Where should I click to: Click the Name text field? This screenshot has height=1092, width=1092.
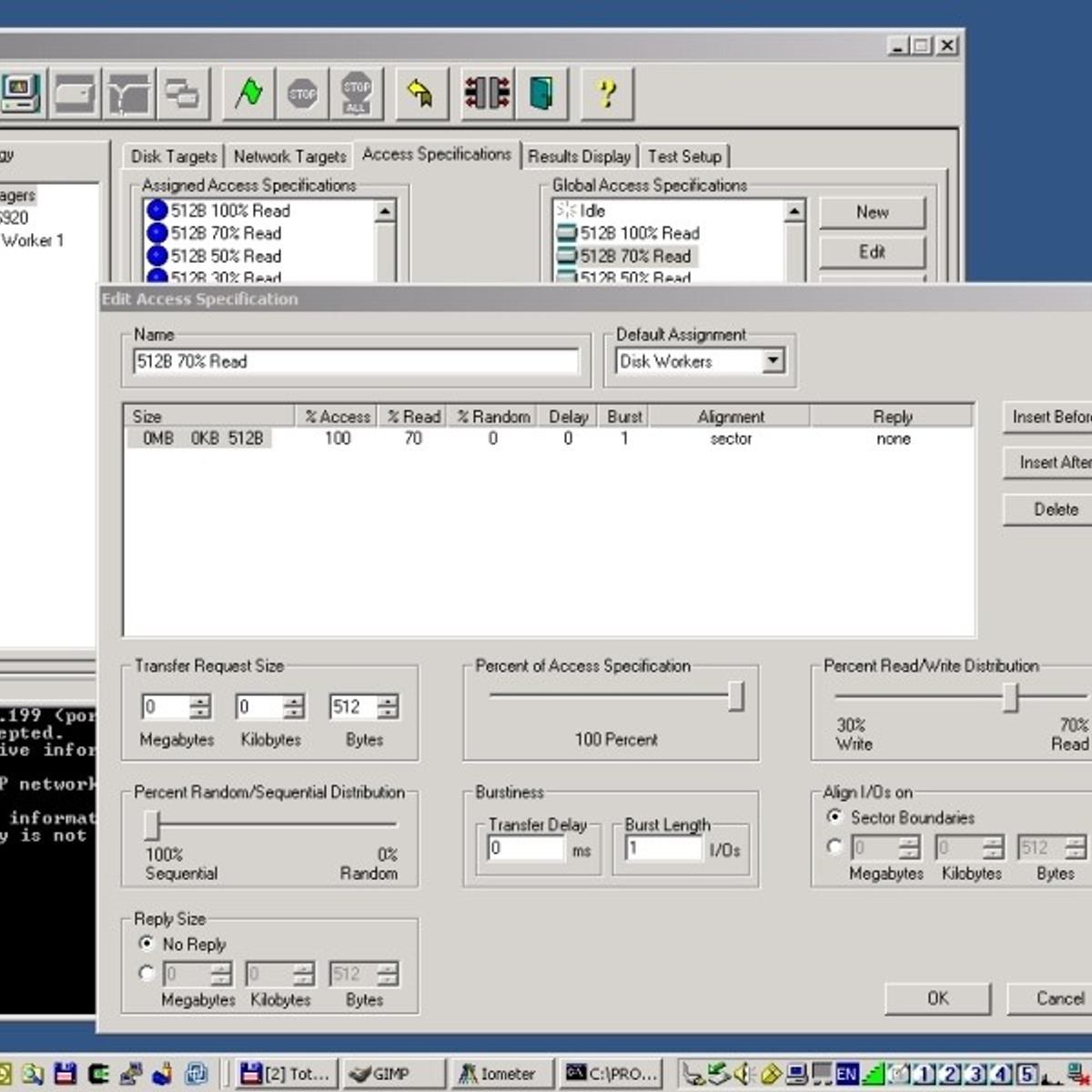(355, 361)
